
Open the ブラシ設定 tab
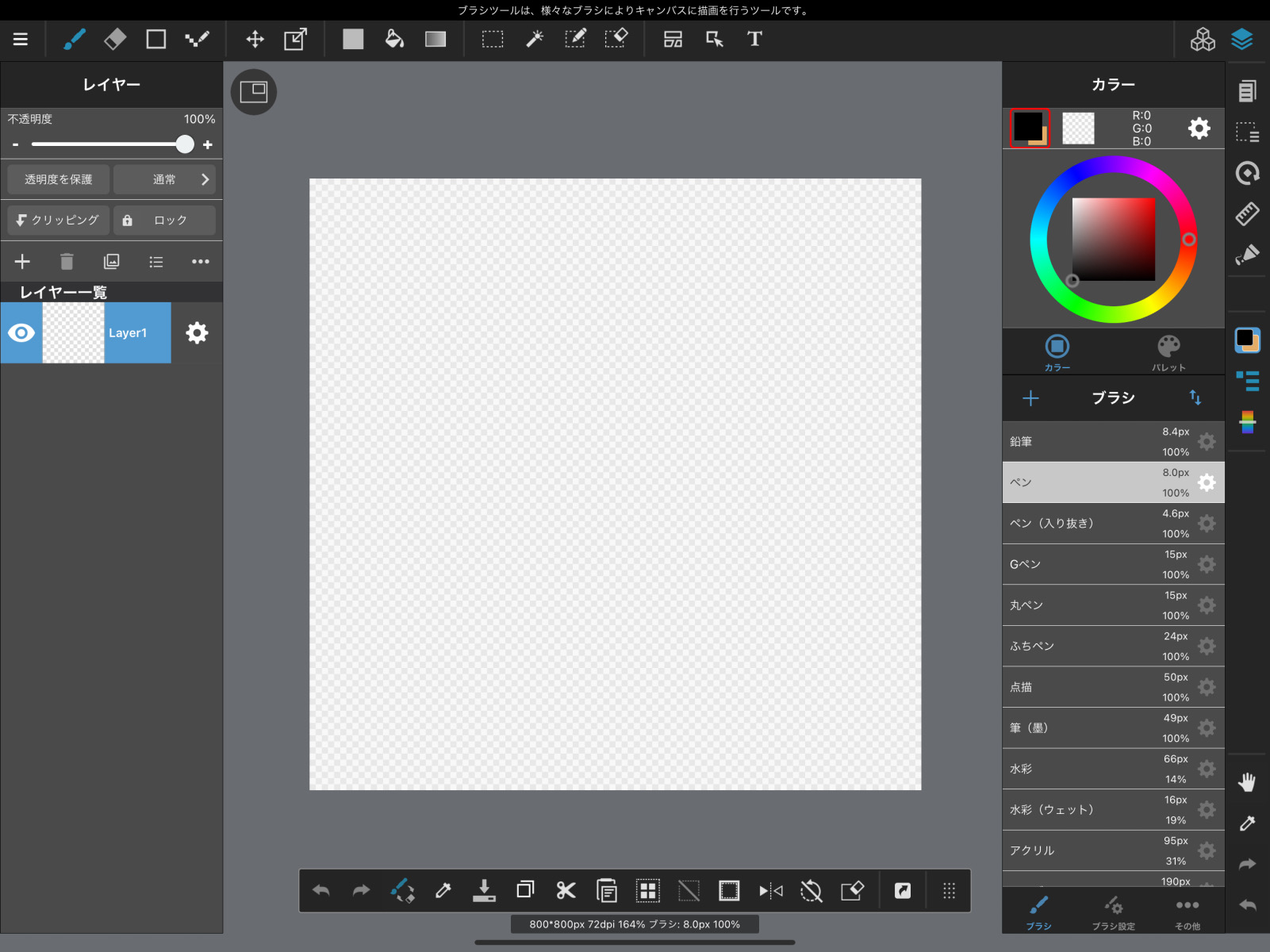[1113, 912]
